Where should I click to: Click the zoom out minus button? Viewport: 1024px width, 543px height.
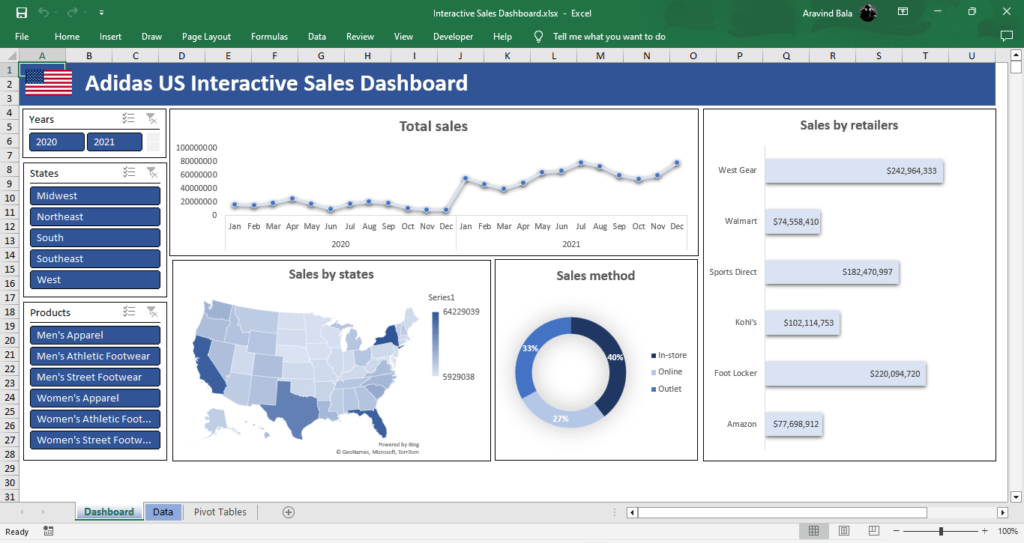pos(897,531)
